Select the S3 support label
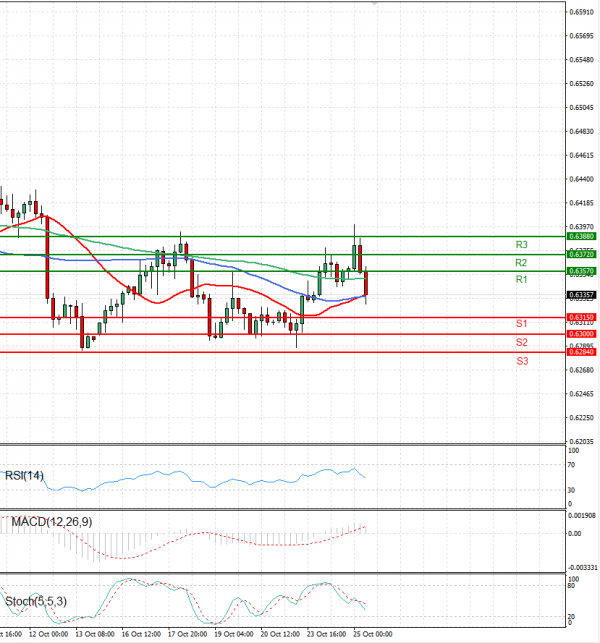The height and width of the screenshot is (643, 600). 522,360
